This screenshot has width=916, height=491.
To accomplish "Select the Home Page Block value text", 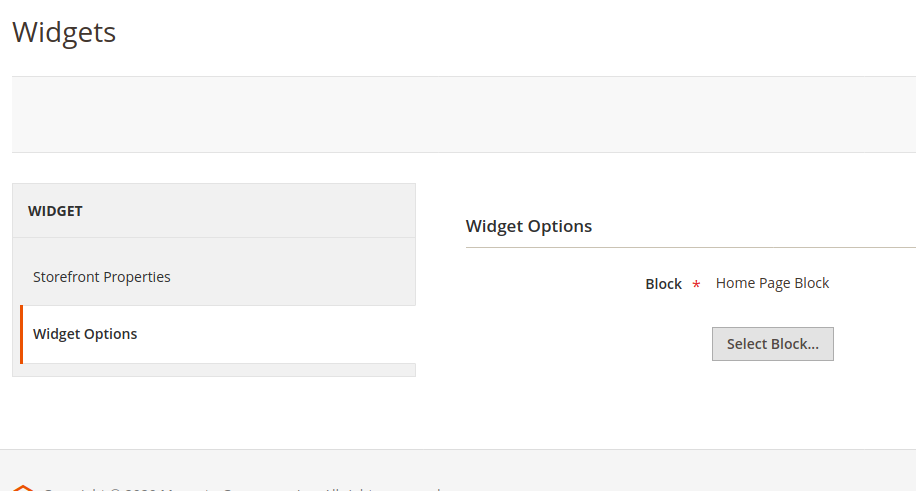I will pyautogui.click(x=772, y=283).
